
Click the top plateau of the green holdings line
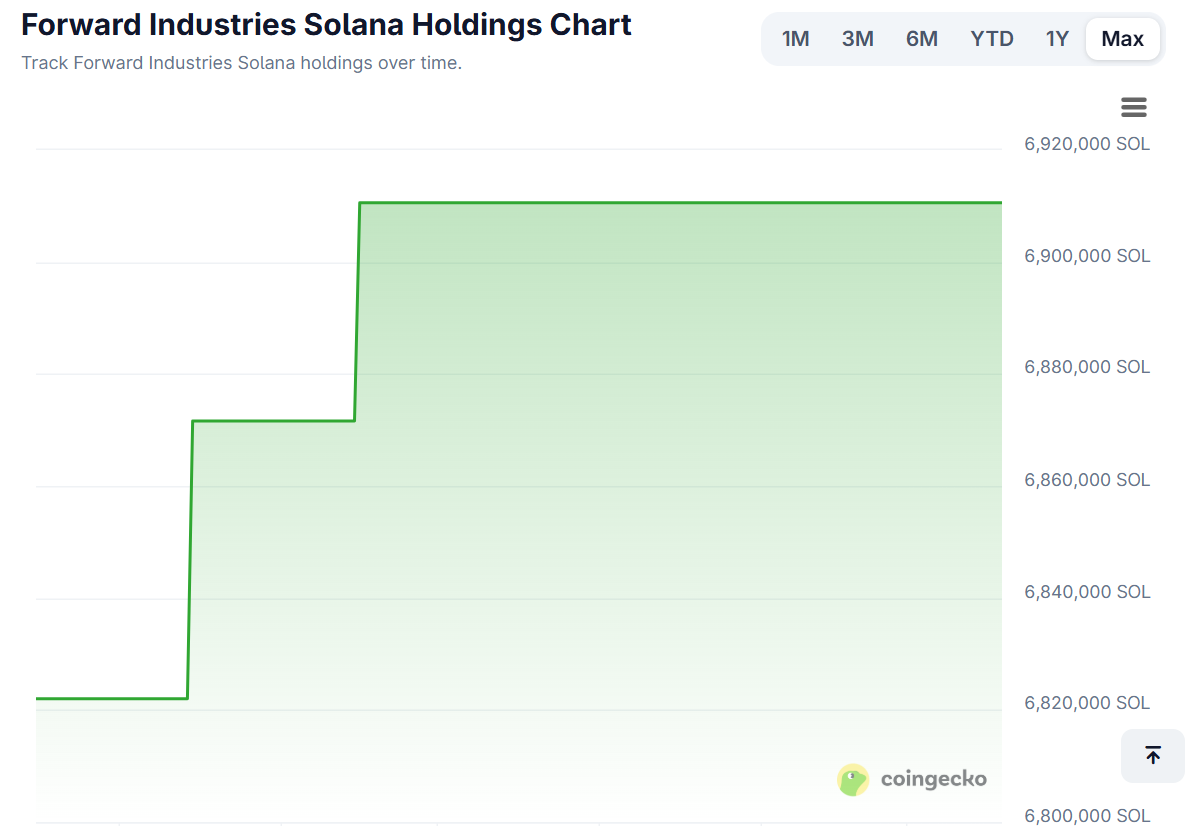tap(680, 200)
